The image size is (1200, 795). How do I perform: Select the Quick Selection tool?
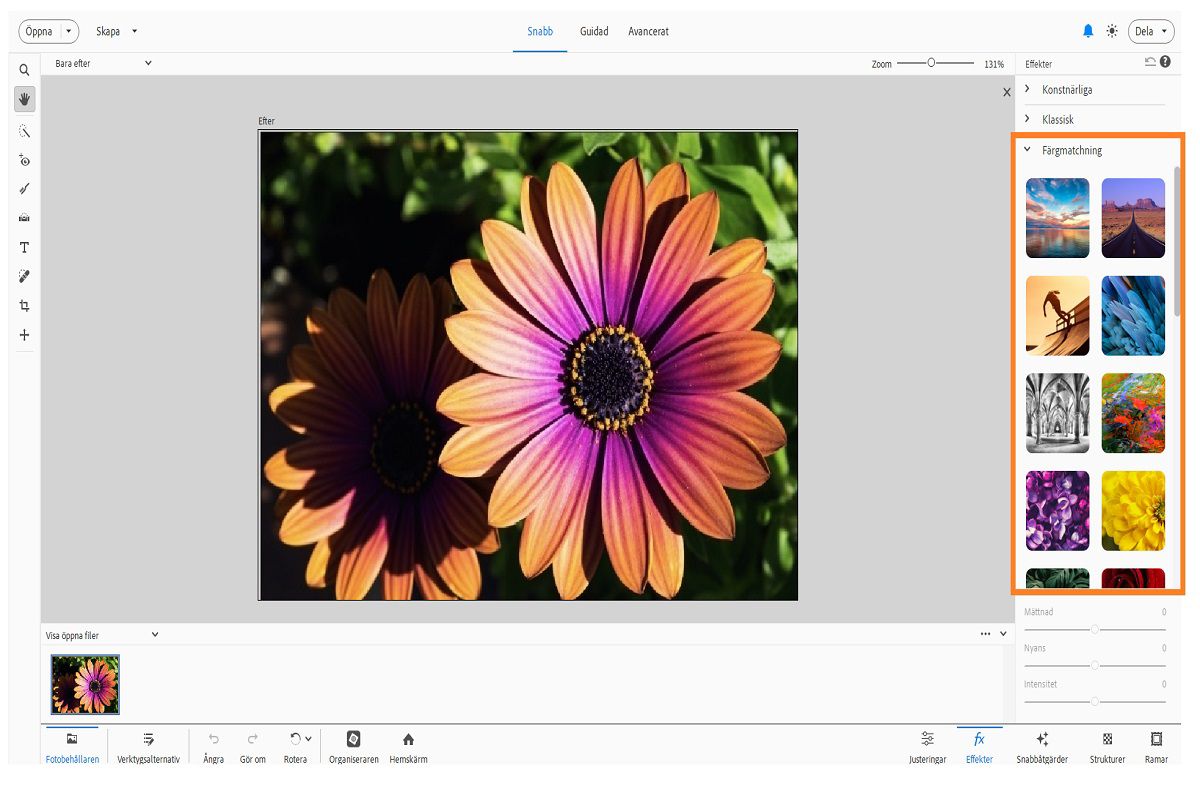click(x=24, y=131)
